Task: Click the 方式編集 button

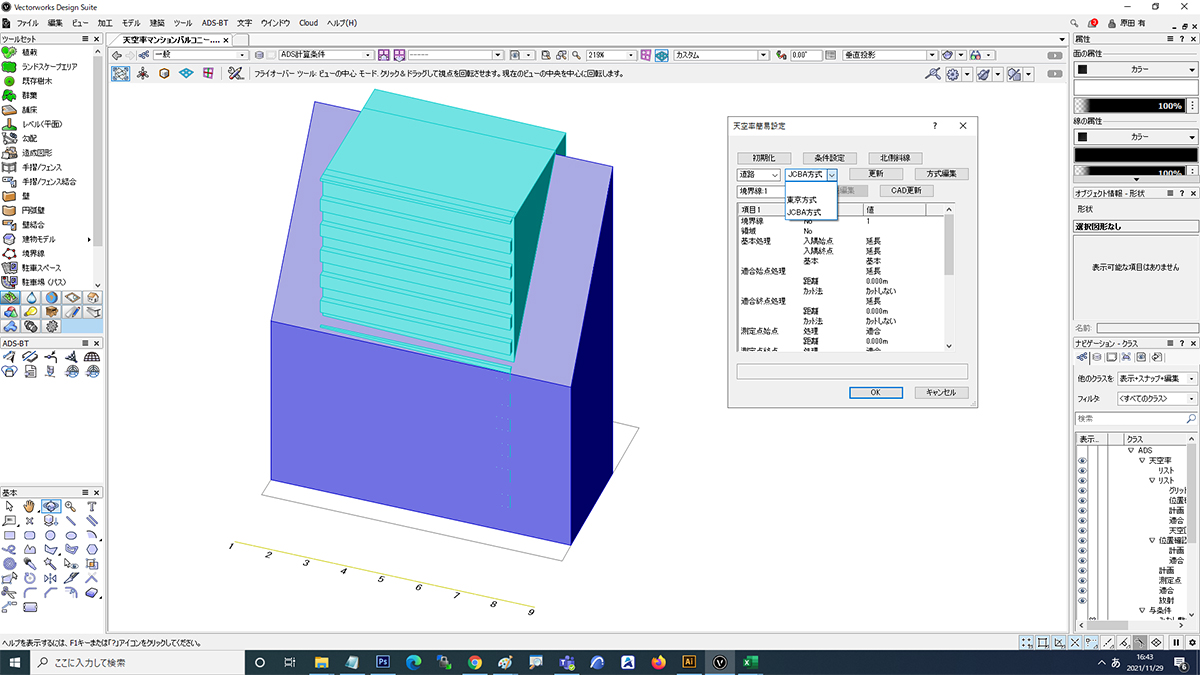Action: (x=941, y=174)
